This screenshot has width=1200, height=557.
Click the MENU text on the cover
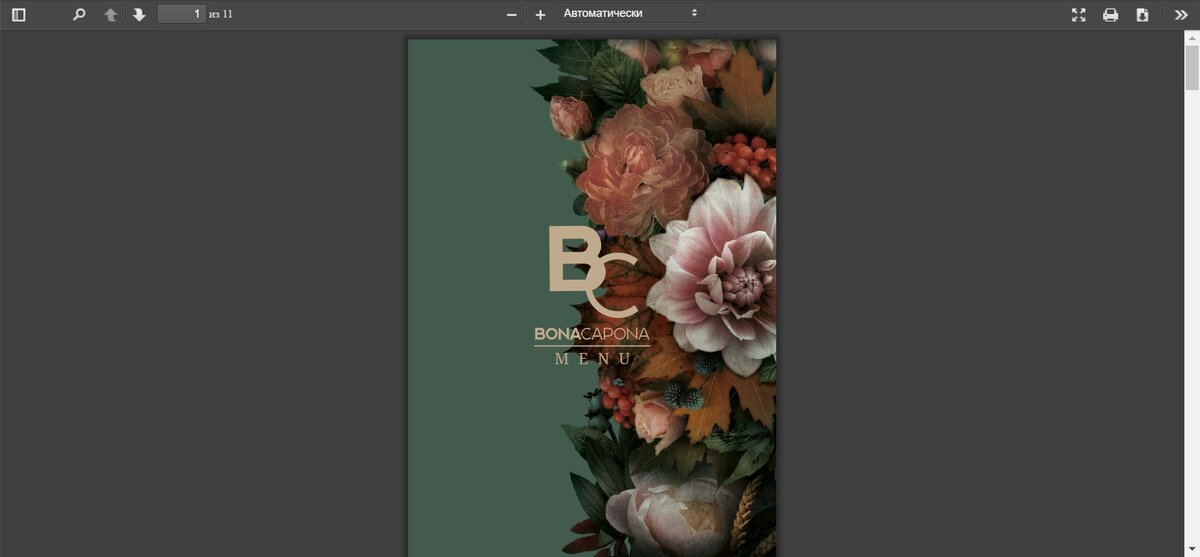593,359
